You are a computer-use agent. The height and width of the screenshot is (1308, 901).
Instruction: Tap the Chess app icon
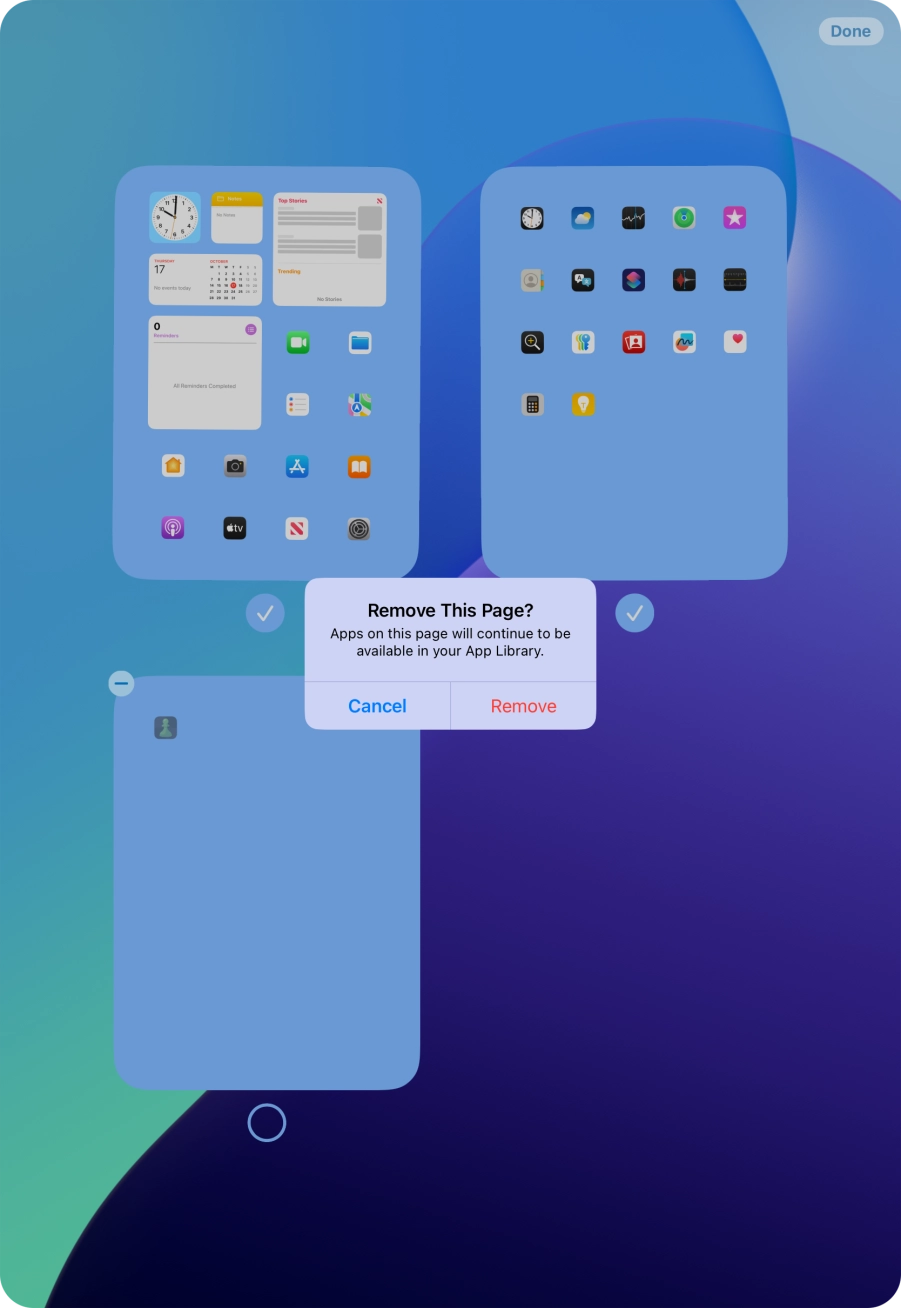(x=166, y=728)
